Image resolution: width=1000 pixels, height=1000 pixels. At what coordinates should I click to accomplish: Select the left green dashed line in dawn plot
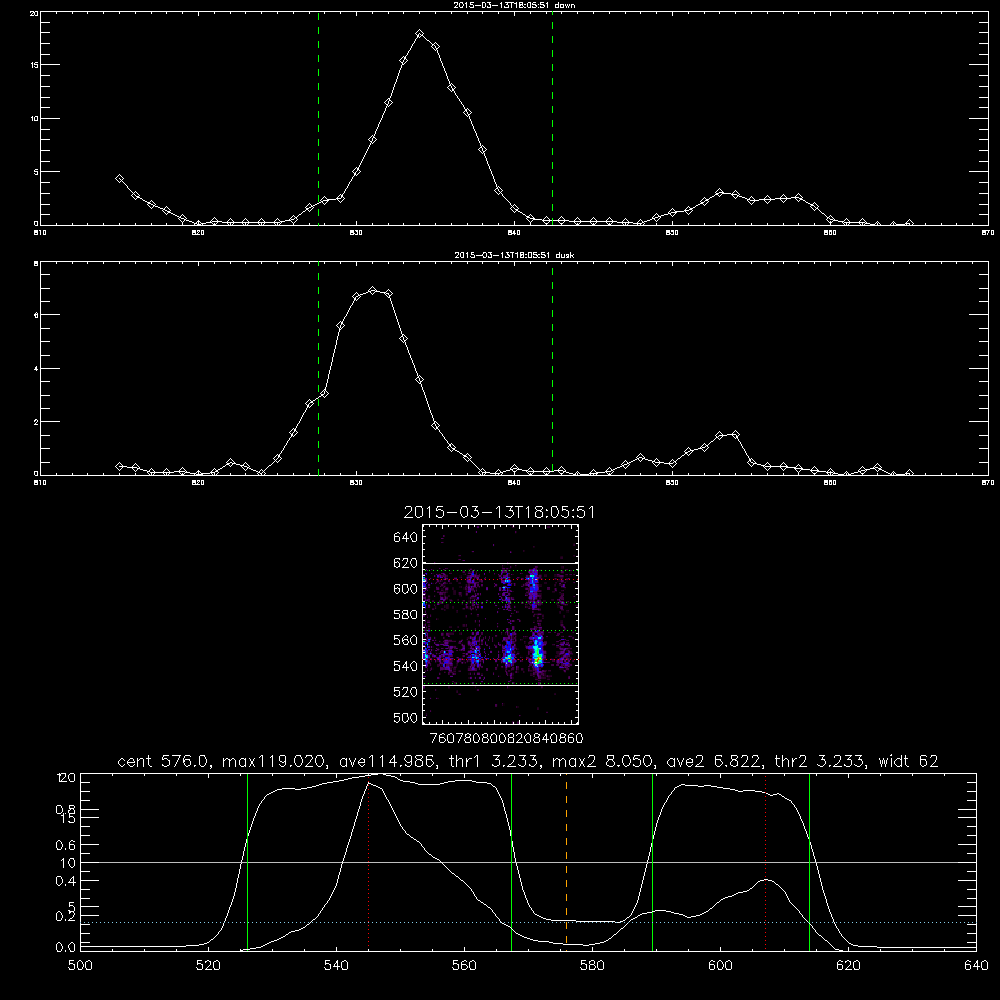pos(318,118)
